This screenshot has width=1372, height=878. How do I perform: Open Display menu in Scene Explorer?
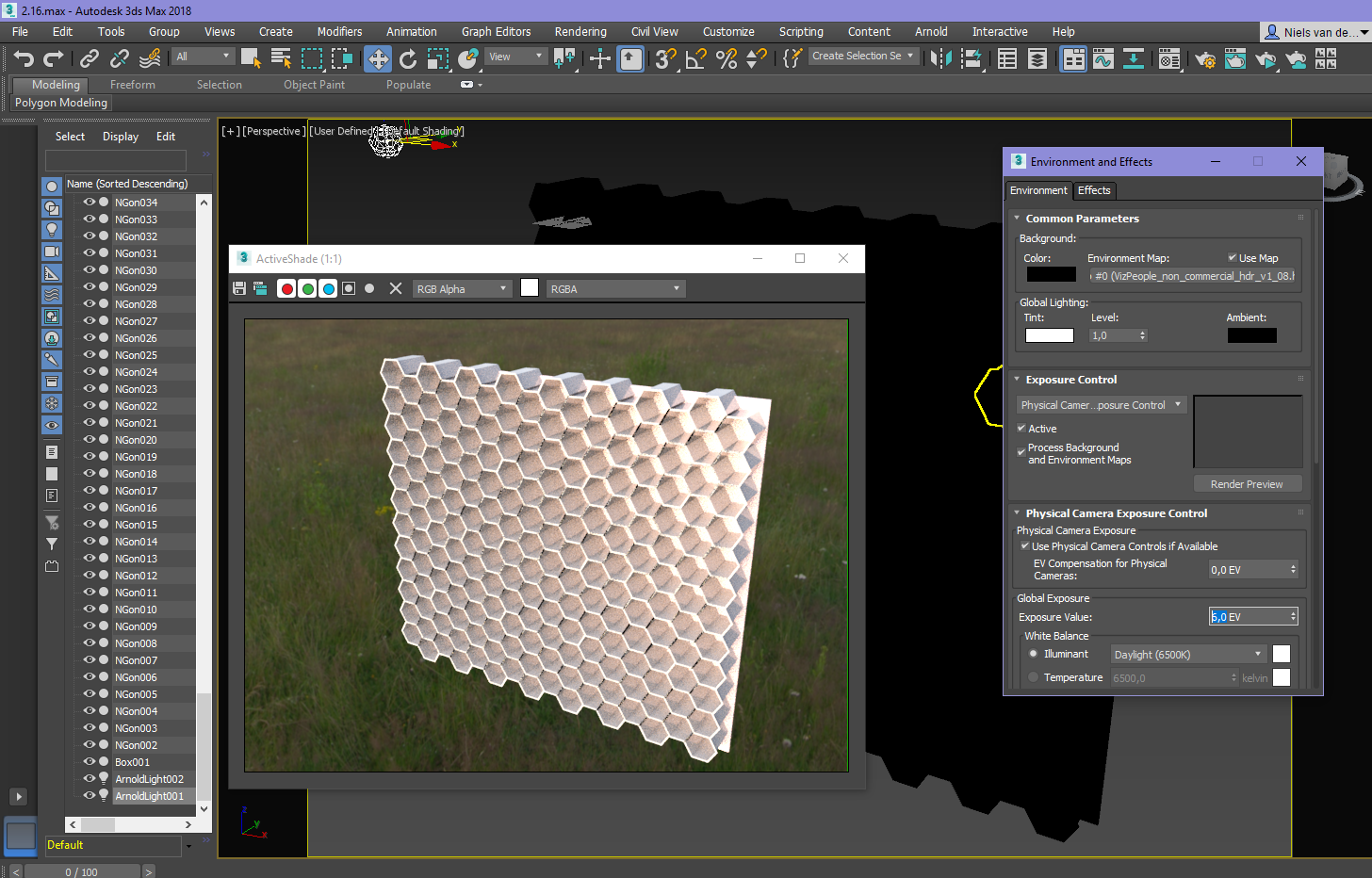[x=121, y=136]
